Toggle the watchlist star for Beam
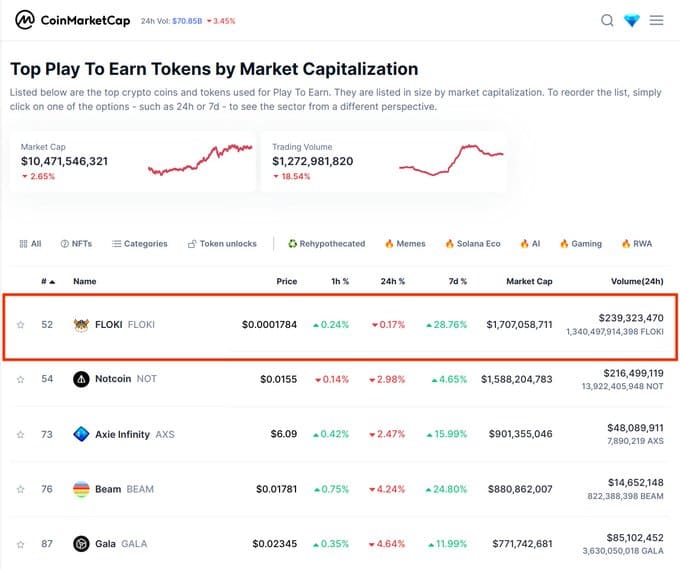 click(x=20, y=489)
